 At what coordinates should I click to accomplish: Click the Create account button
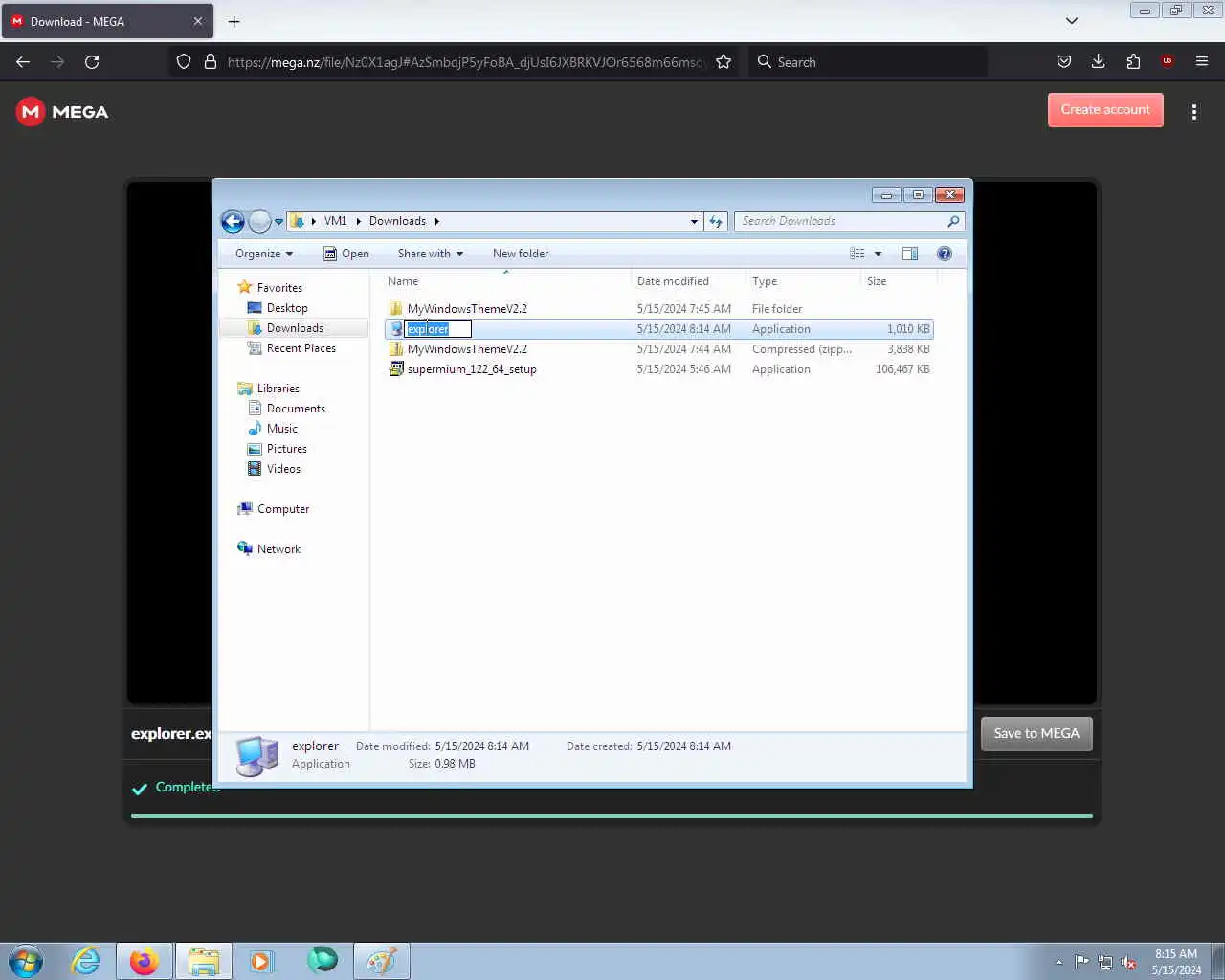coord(1105,110)
